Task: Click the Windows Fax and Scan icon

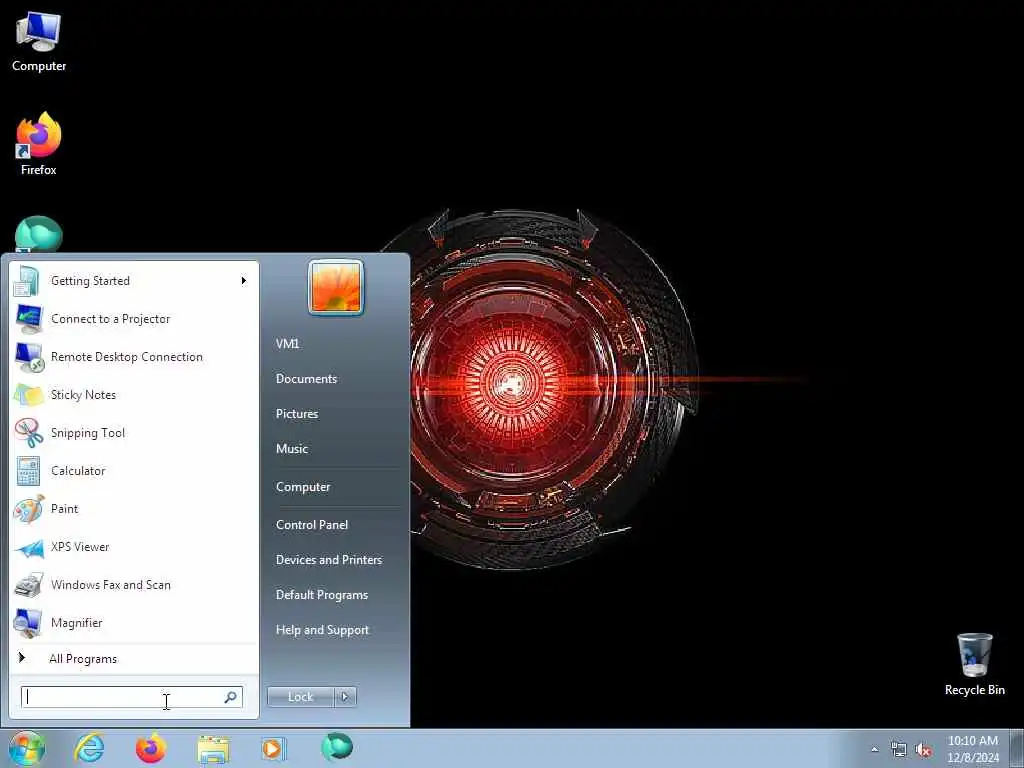Action: coord(29,585)
